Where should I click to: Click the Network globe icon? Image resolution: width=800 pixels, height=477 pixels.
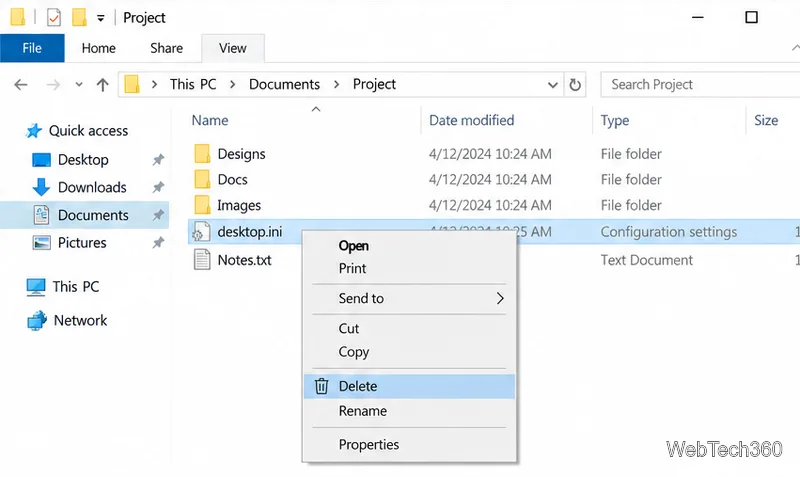click(37, 320)
